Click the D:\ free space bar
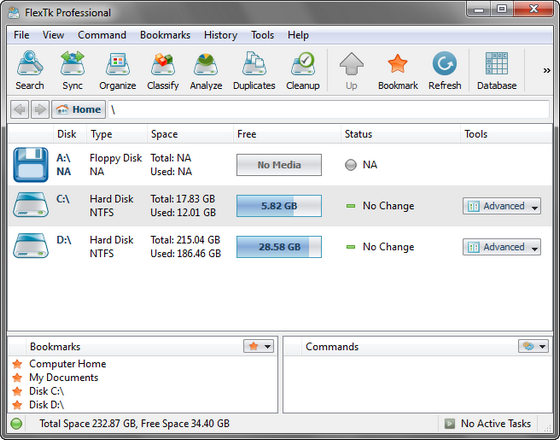The width and height of the screenshot is (560, 440). coord(279,247)
